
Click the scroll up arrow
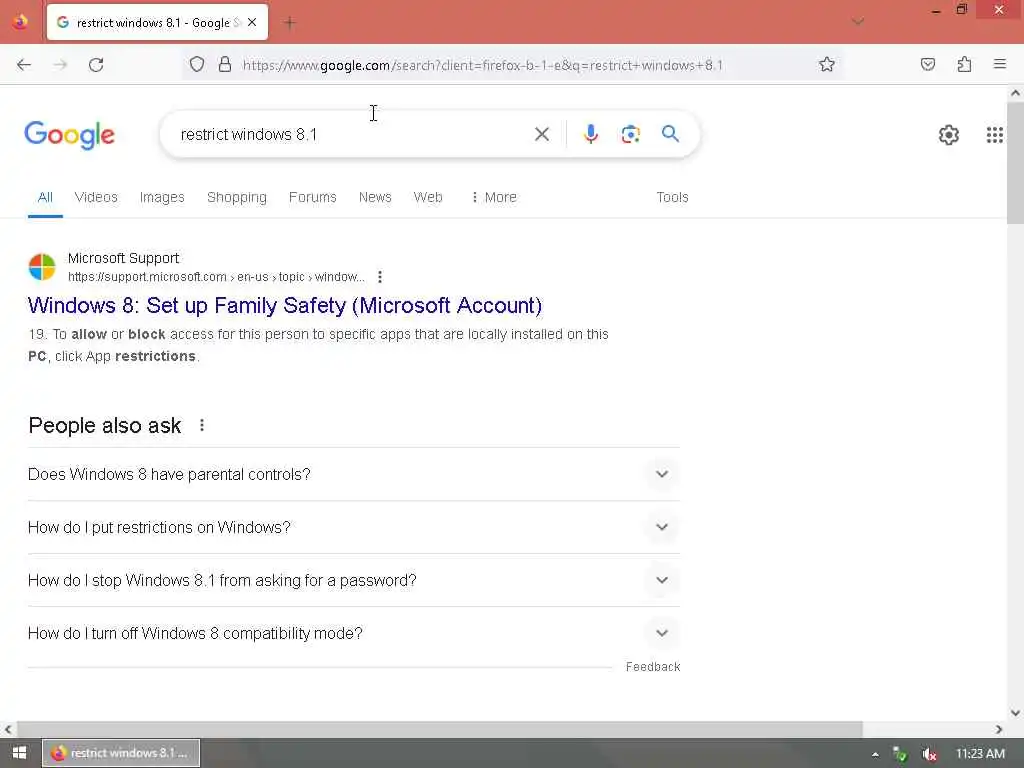click(1015, 93)
